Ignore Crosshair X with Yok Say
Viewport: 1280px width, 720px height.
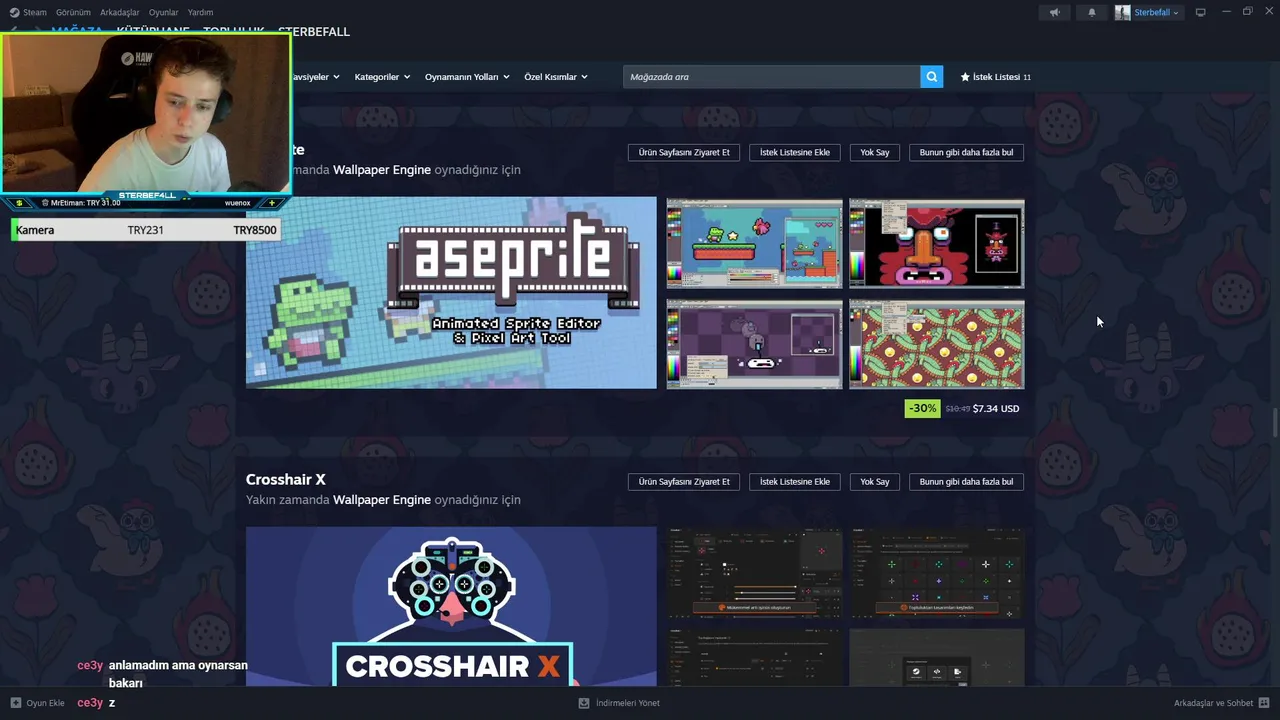coord(875,481)
